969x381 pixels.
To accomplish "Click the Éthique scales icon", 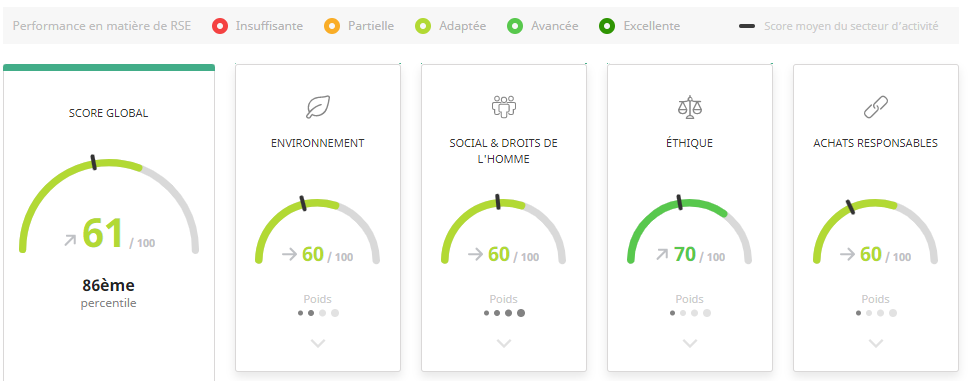I will click(690, 106).
